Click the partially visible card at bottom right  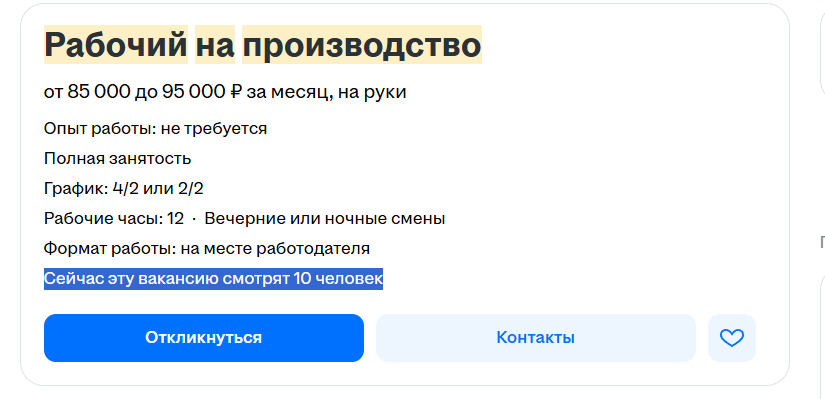coord(822,337)
